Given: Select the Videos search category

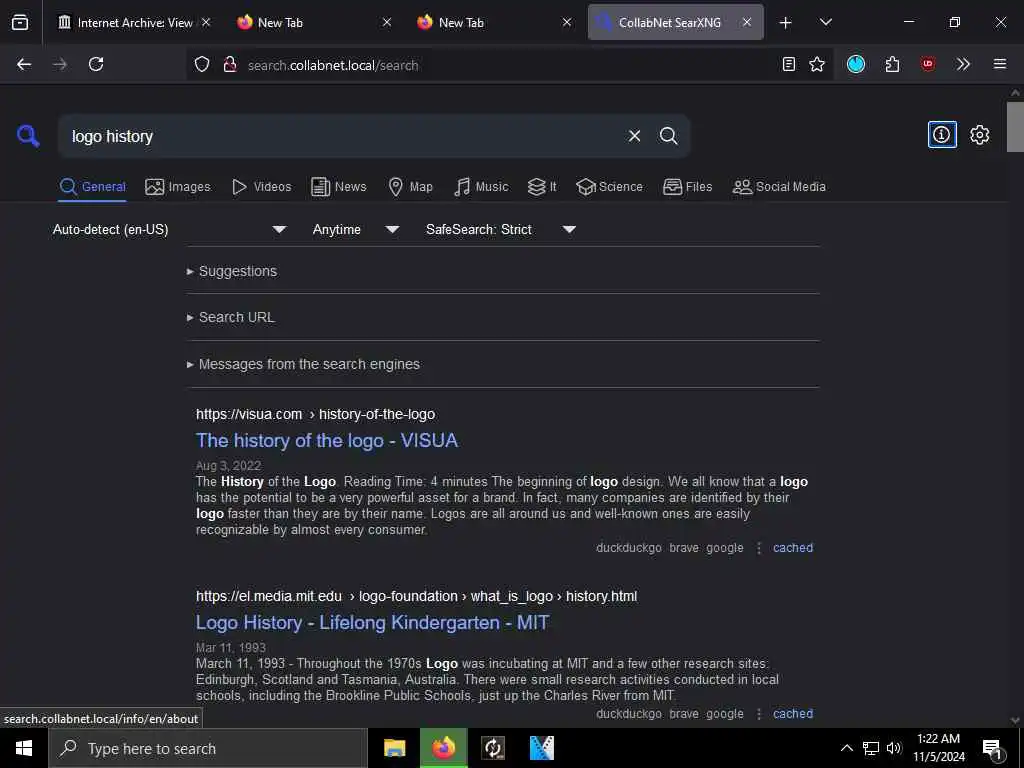Looking at the screenshot, I should [261, 187].
